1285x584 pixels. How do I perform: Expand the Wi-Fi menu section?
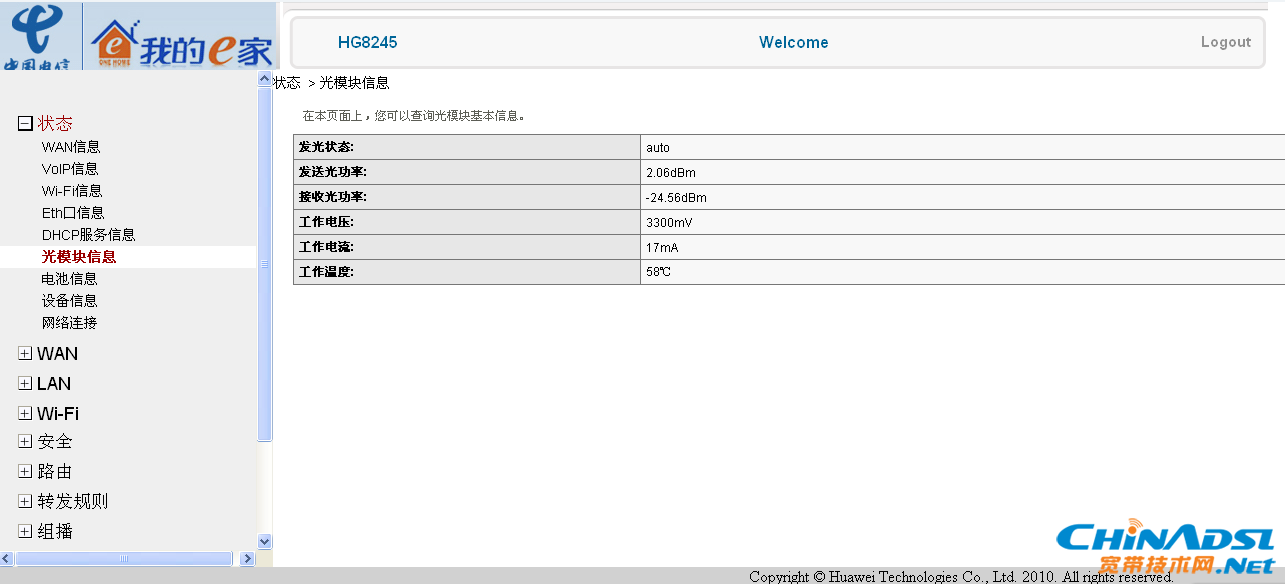pos(25,414)
